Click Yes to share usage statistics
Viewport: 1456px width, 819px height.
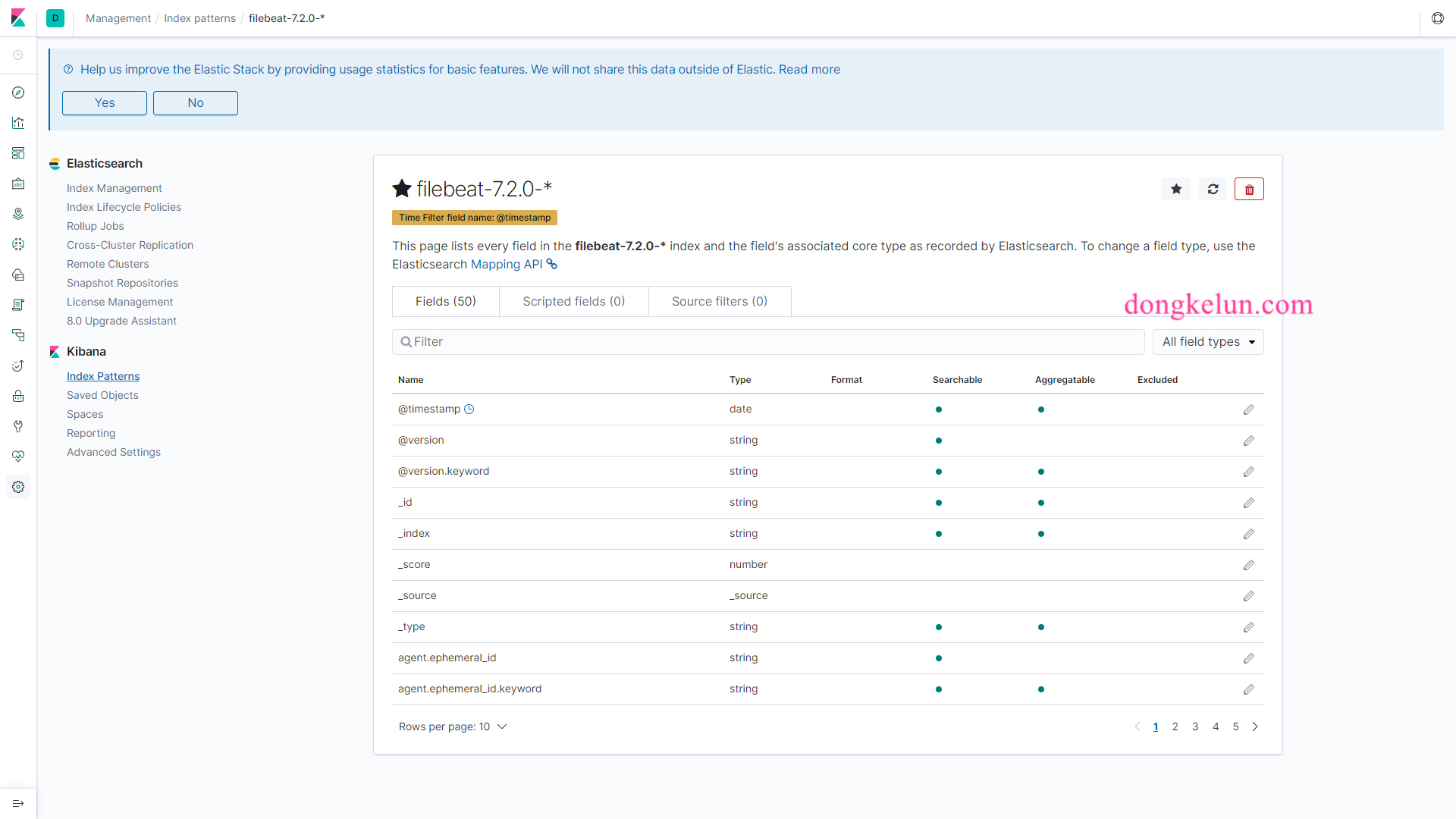[x=105, y=103]
